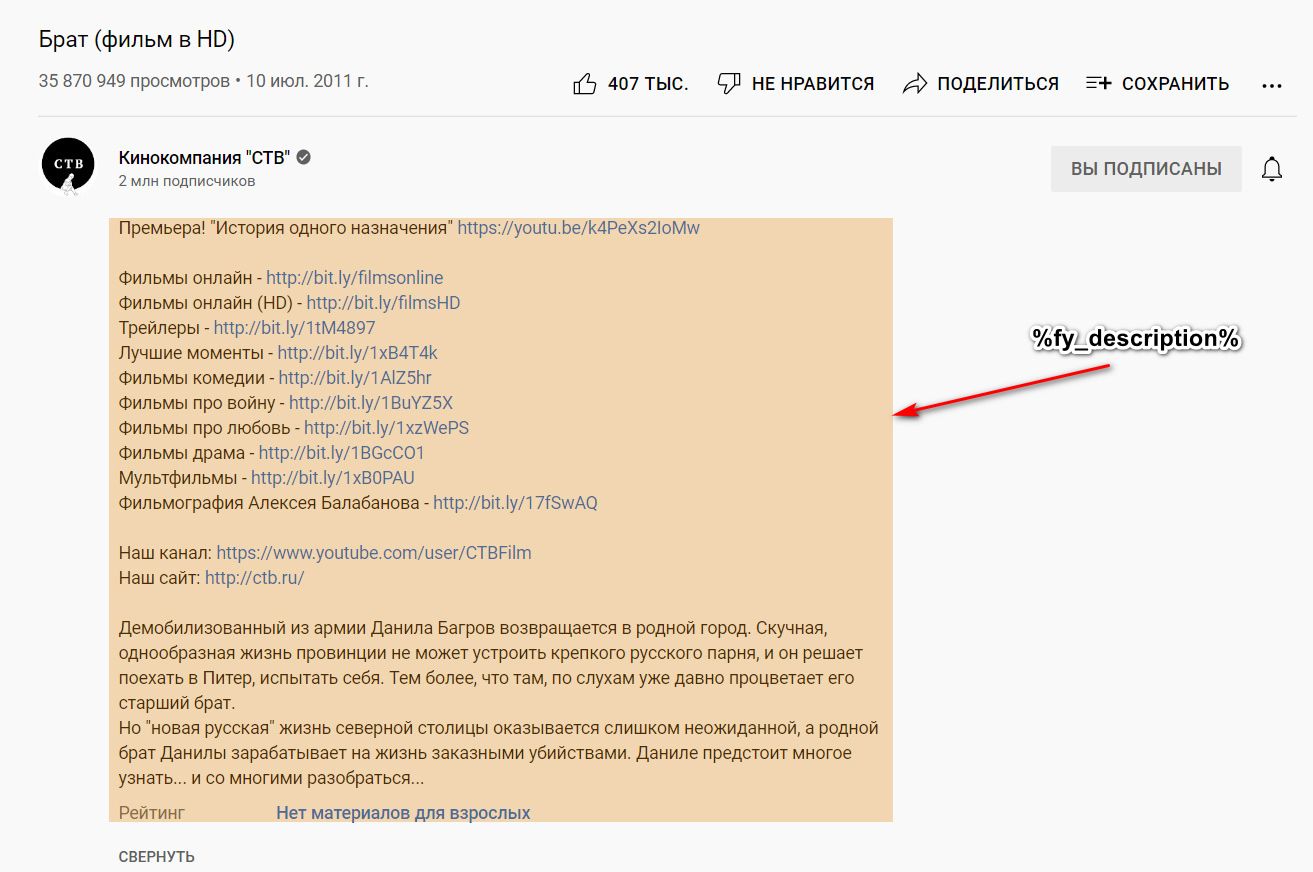The height and width of the screenshot is (872, 1313).
Task: Open the ctb.ru website link
Action: pyautogui.click(x=254, y=578)
